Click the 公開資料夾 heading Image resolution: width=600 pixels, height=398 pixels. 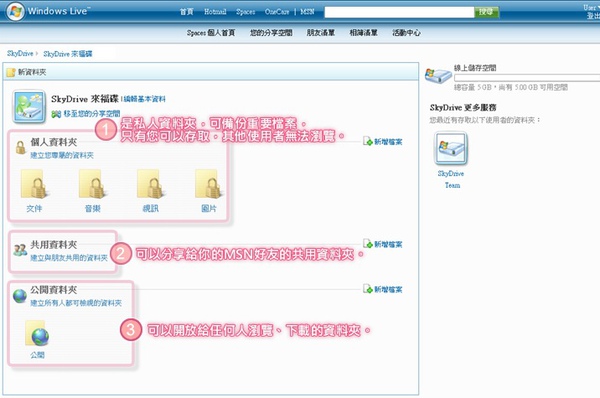click(54, 290)
